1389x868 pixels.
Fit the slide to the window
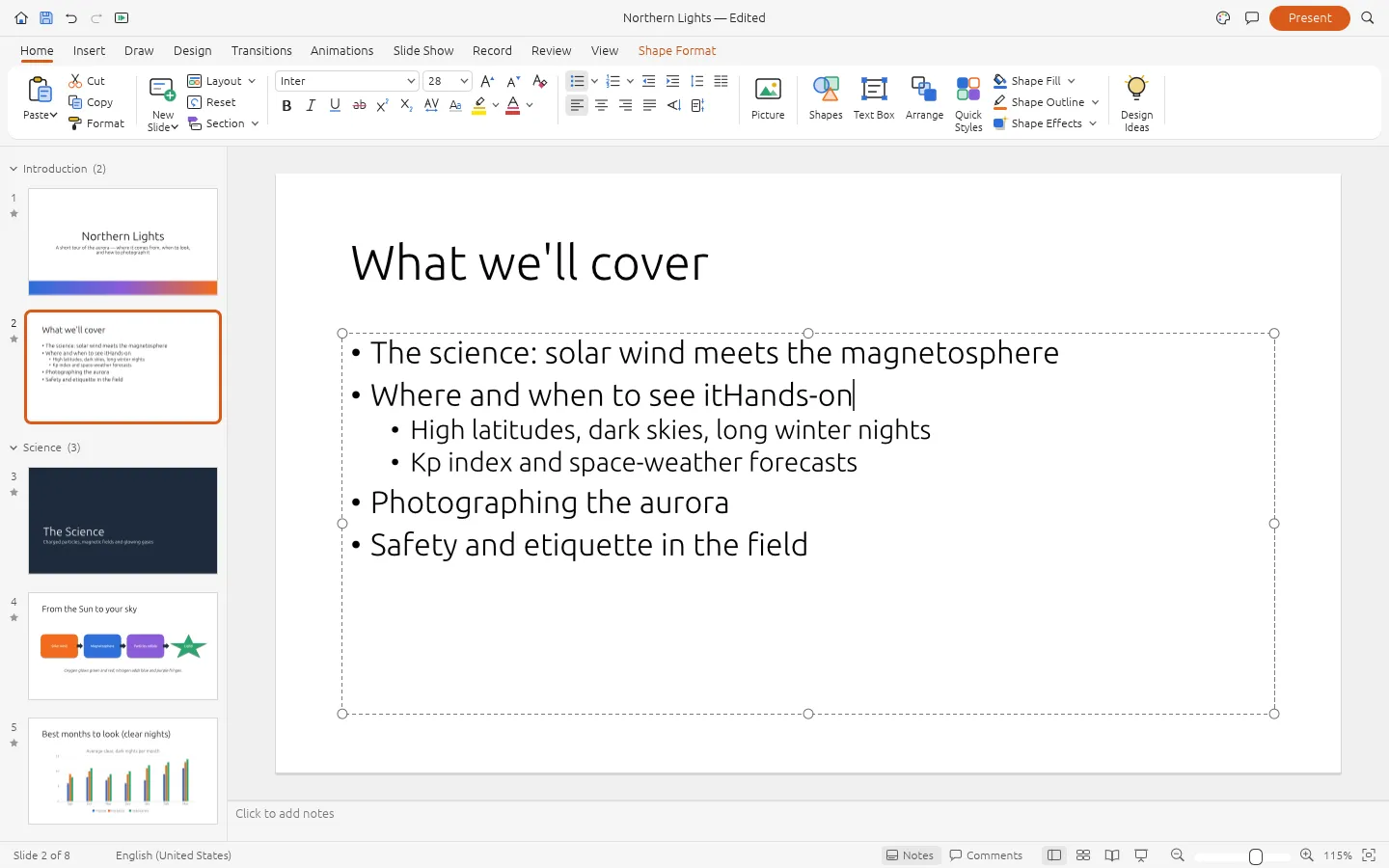[x=1369, y=855]
